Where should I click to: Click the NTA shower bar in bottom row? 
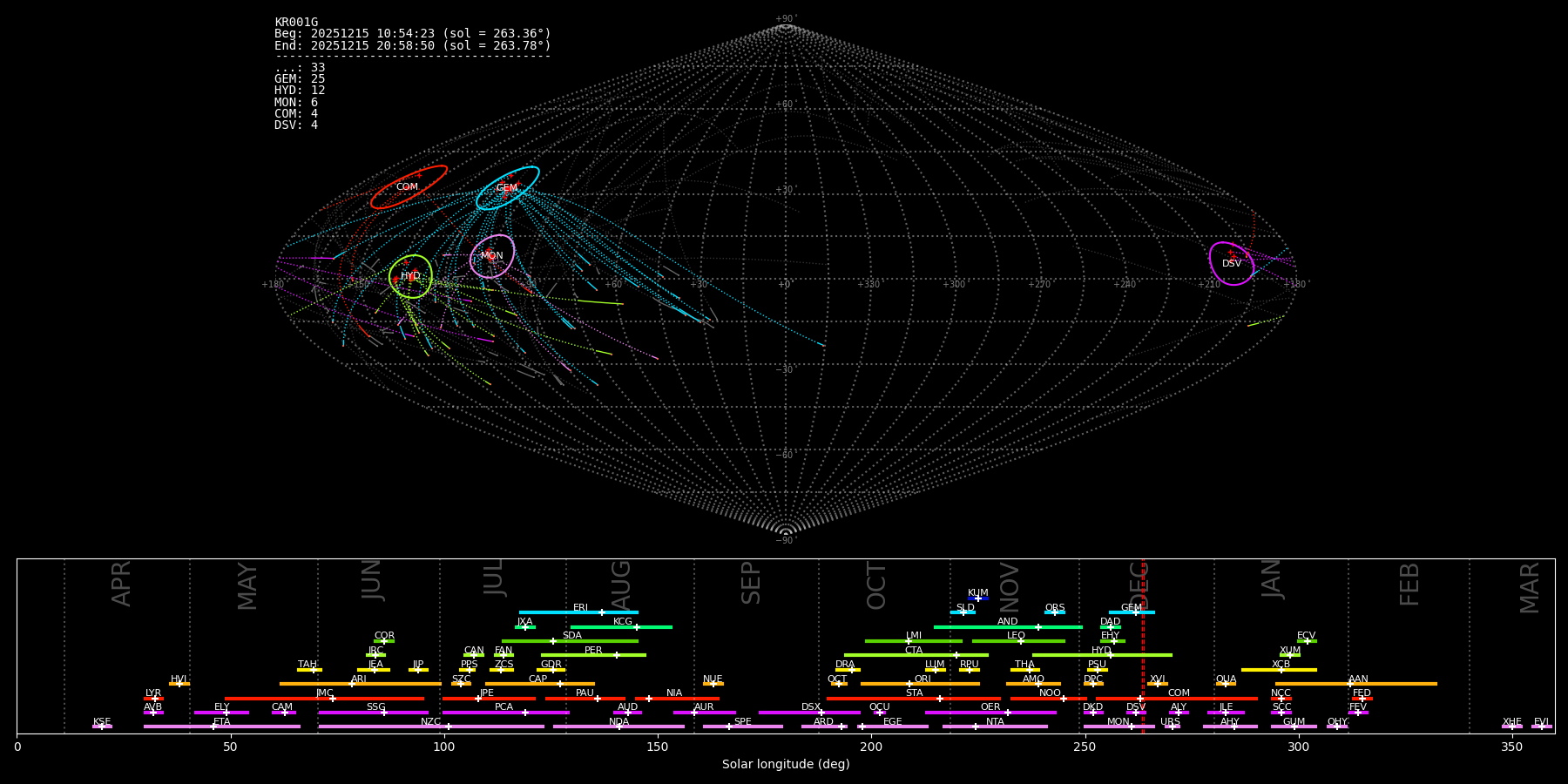[994, 727]
